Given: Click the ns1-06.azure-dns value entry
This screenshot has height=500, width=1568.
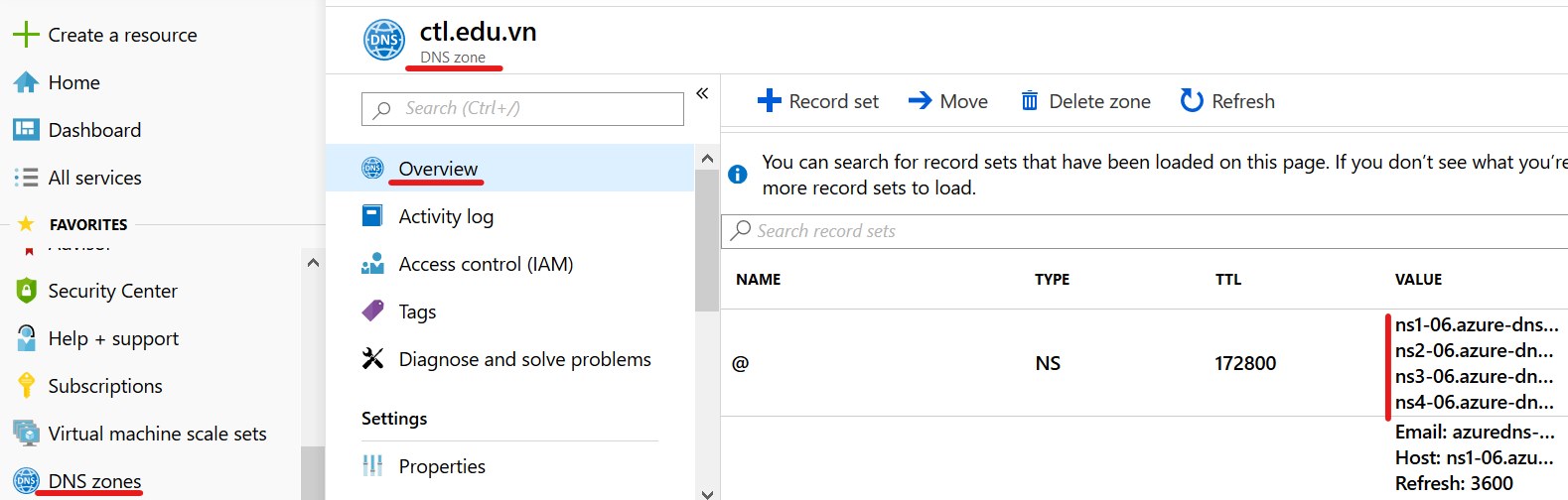Looking at the screenshot, I should click(1477, 324).
